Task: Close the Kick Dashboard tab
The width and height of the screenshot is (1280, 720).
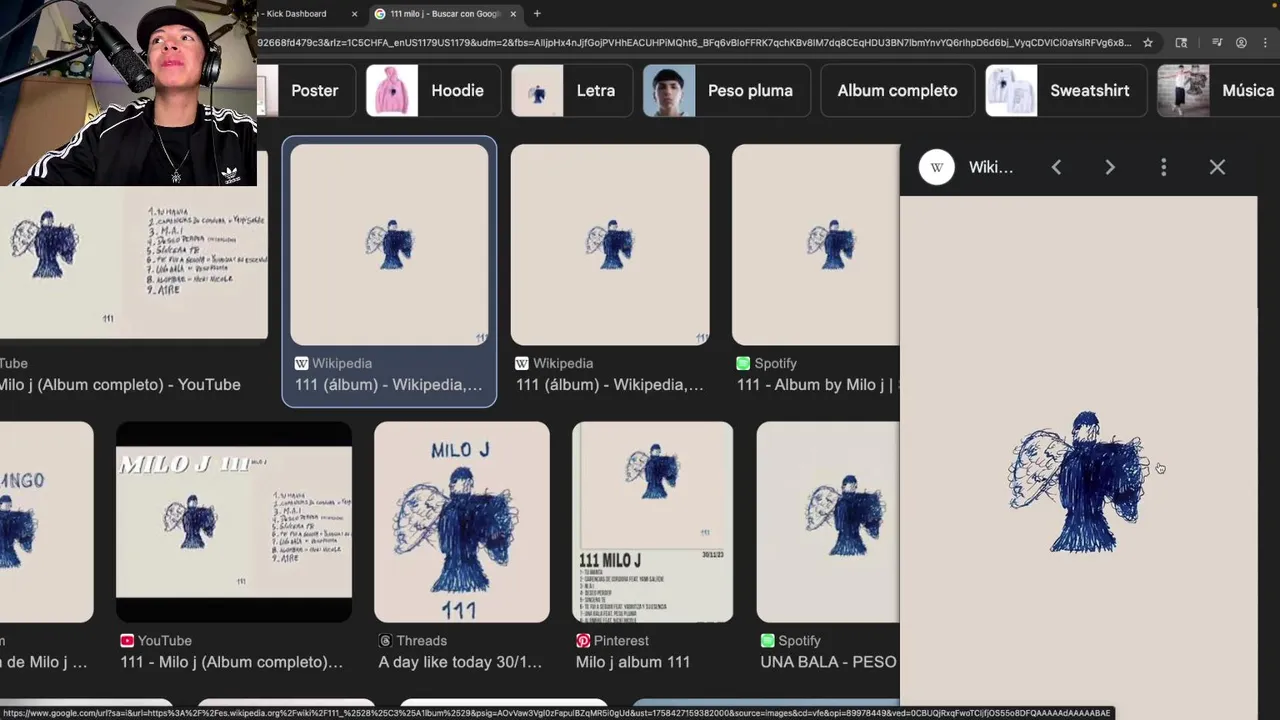Action: 354,14
